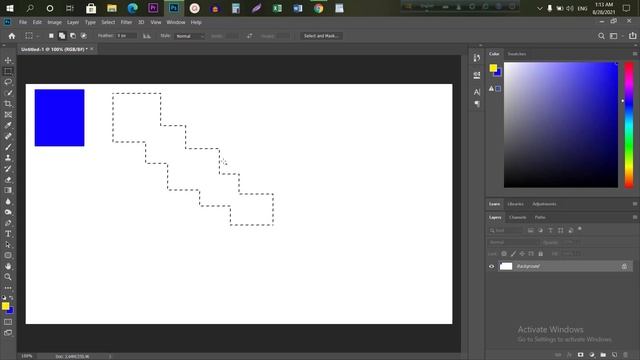Toggle Background layer visibility eye

pyautogui.click(x=491, y=267)
